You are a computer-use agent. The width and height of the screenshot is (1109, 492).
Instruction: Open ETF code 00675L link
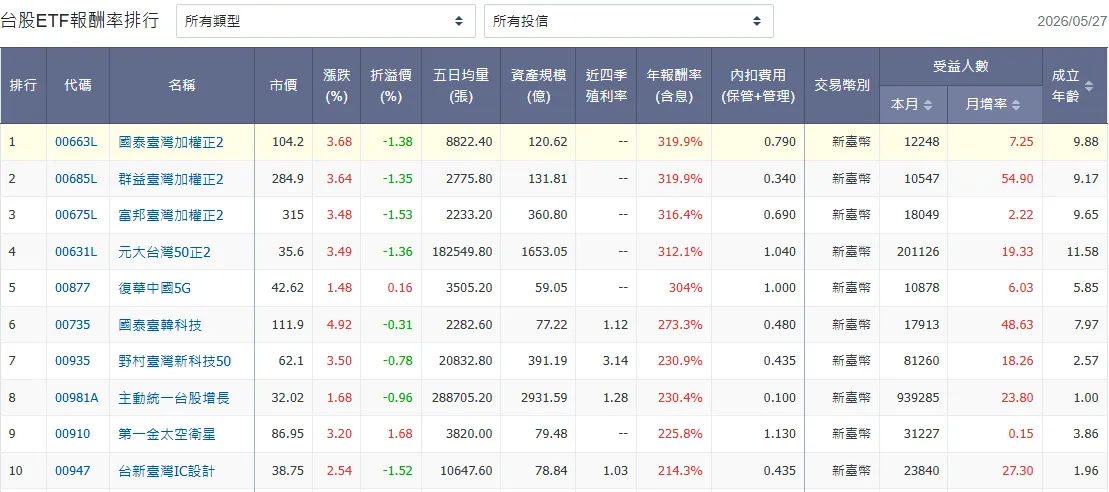[76, 215]
